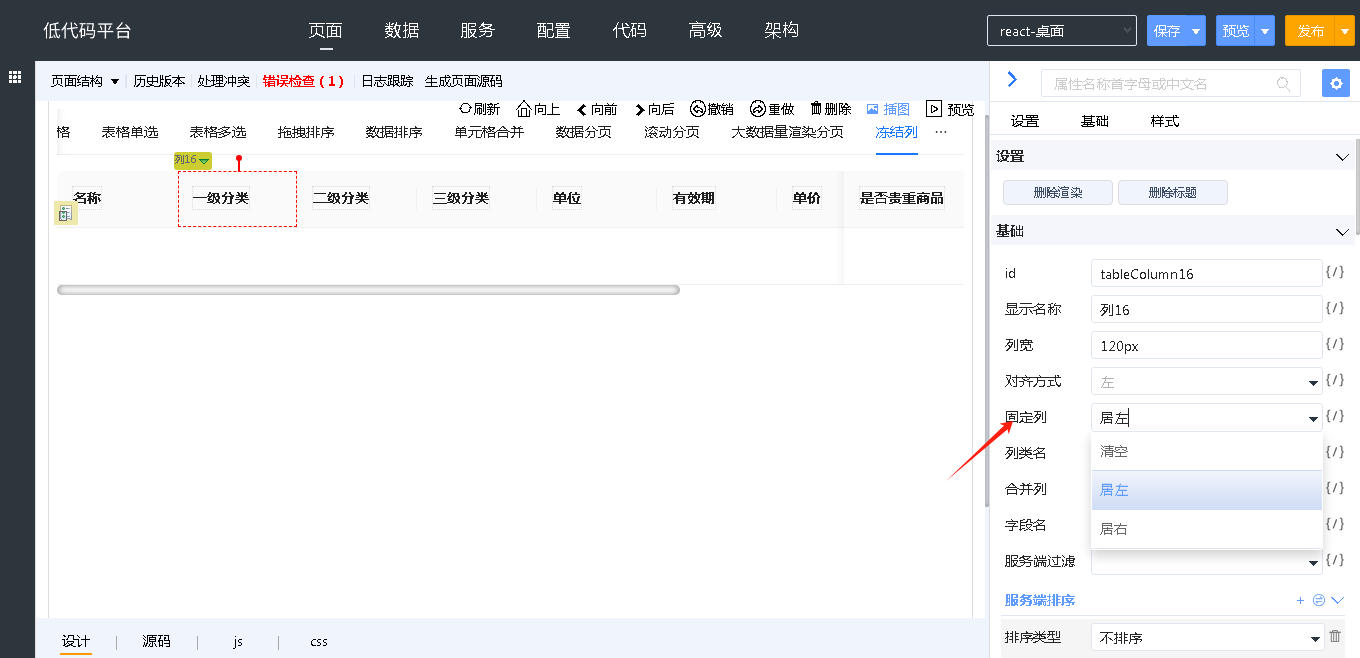Open the 配置 top menu
This screenshot has height=658, width=1360.
pos(554,31)
